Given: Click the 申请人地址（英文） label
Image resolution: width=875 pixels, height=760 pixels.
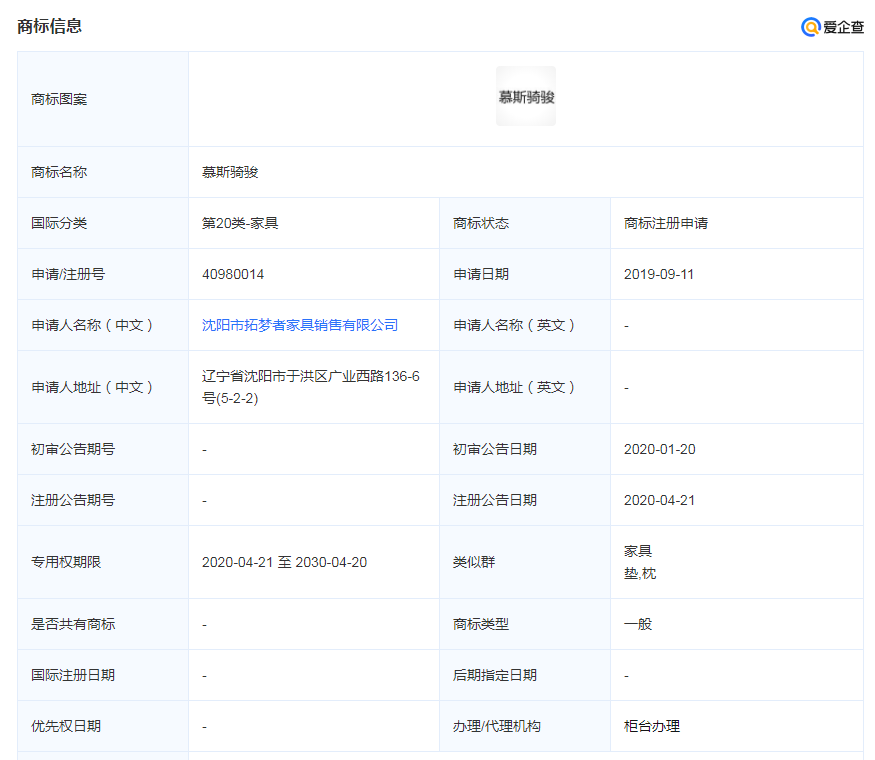Looking at the screenshot, I should click(x=514, y=387).
